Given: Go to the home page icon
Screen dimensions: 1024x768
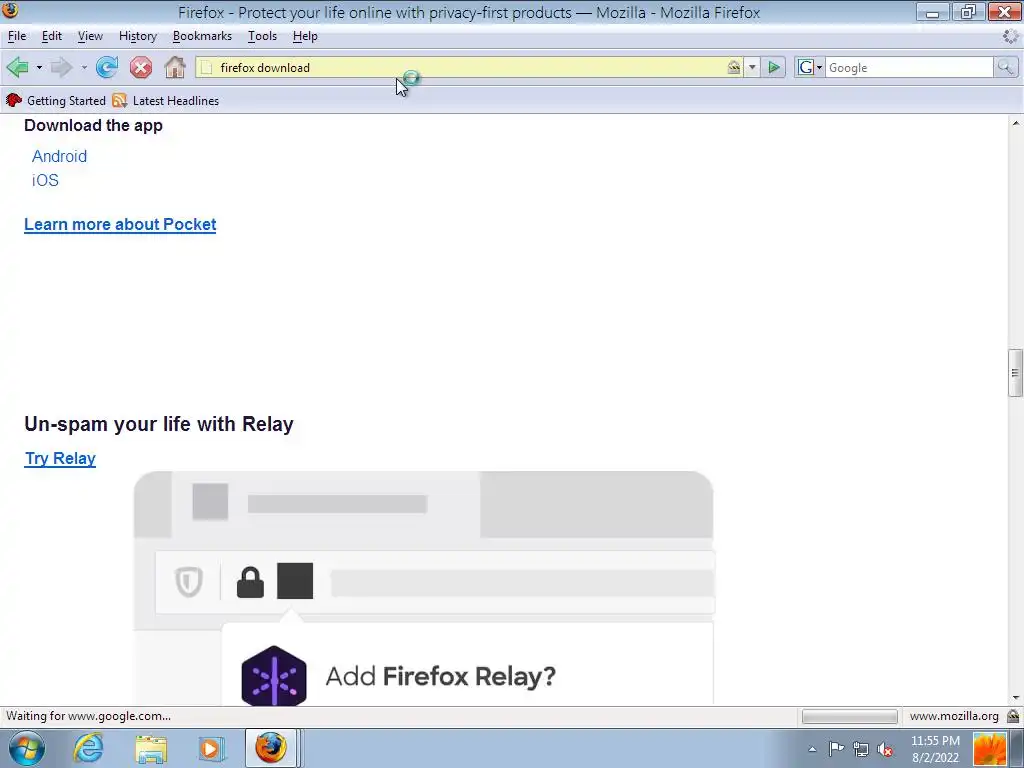Looking at the screenshot, I should pos(174,67).
